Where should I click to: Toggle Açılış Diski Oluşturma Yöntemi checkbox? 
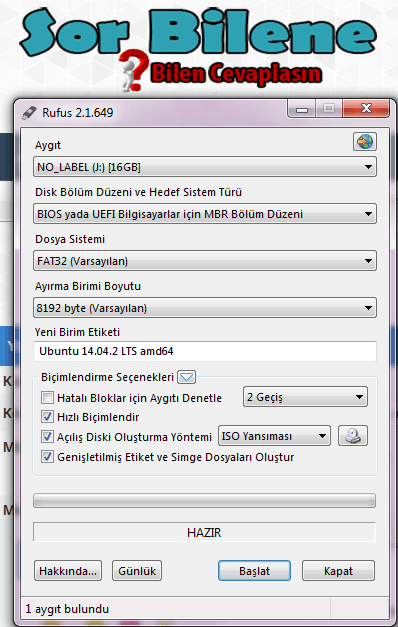(x=47, y=436)
